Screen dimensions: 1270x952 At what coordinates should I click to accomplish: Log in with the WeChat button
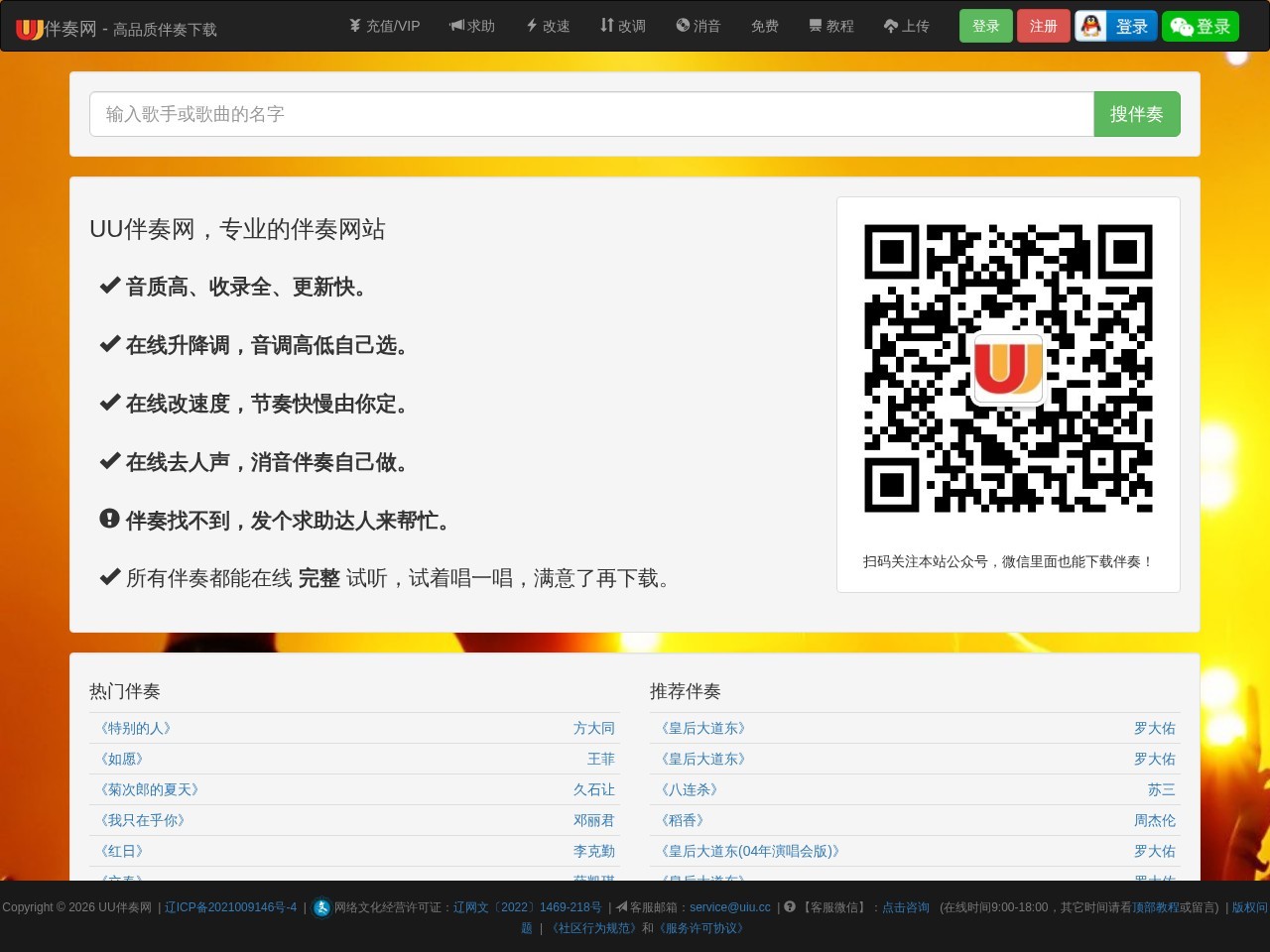coord(1201,26)
